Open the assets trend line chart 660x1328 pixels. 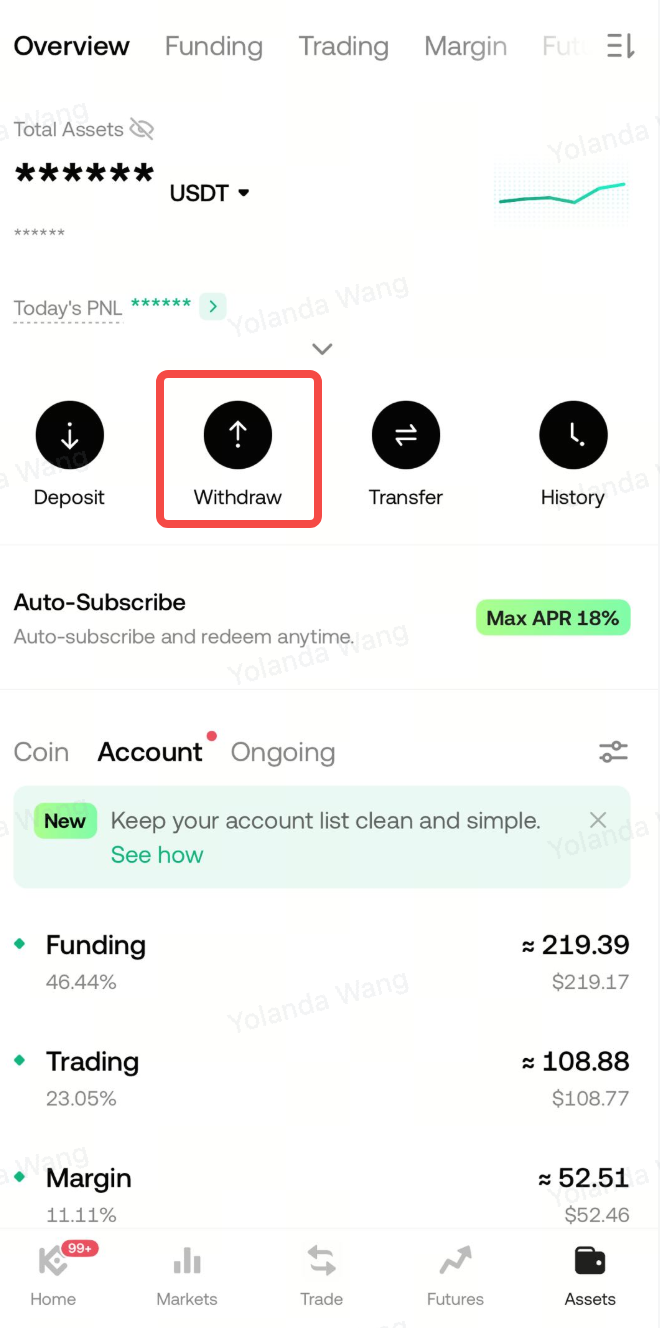(562, 192)
